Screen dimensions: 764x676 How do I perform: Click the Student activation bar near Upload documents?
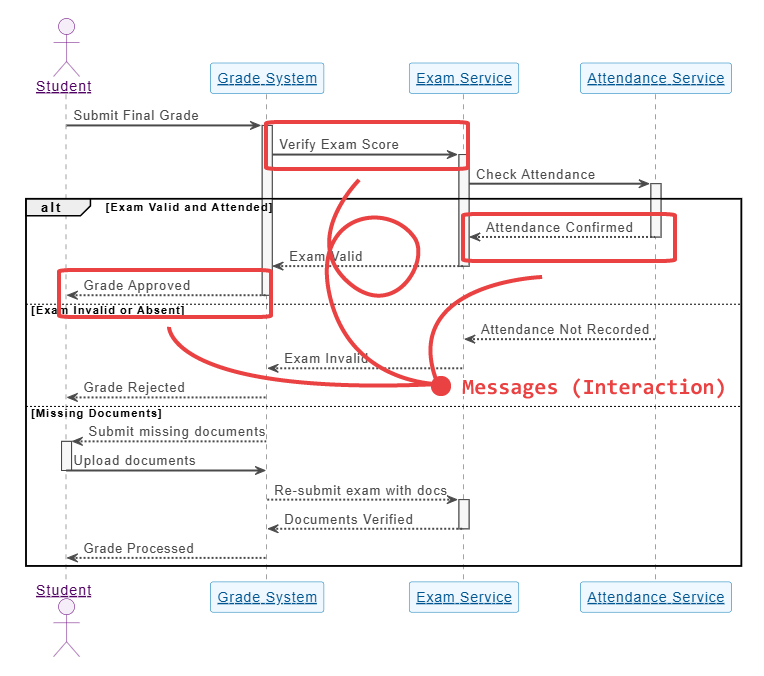click(x=66, y=455)
